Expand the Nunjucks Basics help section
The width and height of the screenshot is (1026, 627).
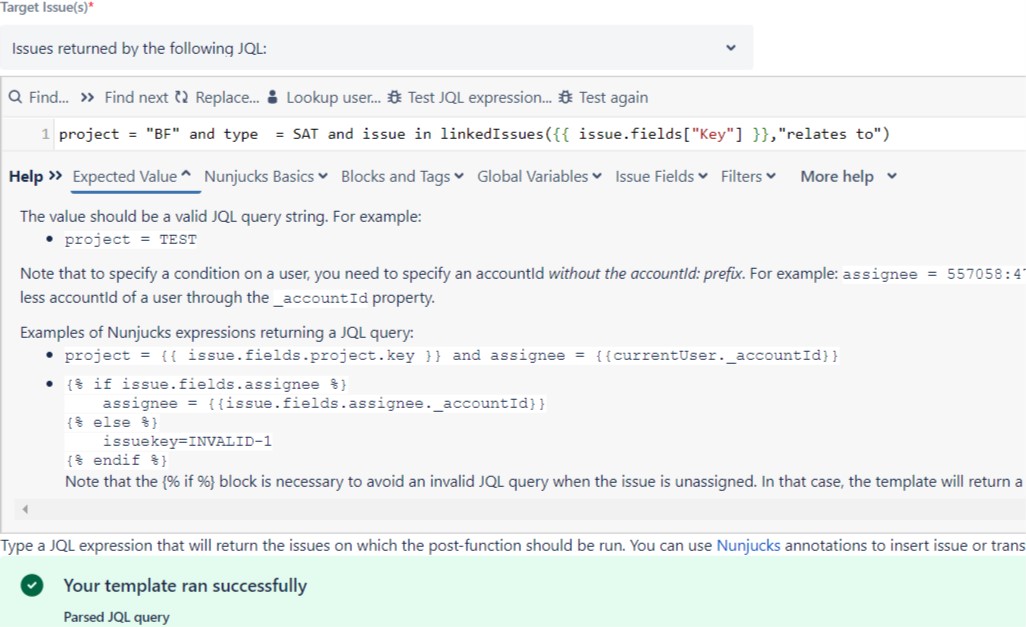pyautogui.click(x=266, y=176)
